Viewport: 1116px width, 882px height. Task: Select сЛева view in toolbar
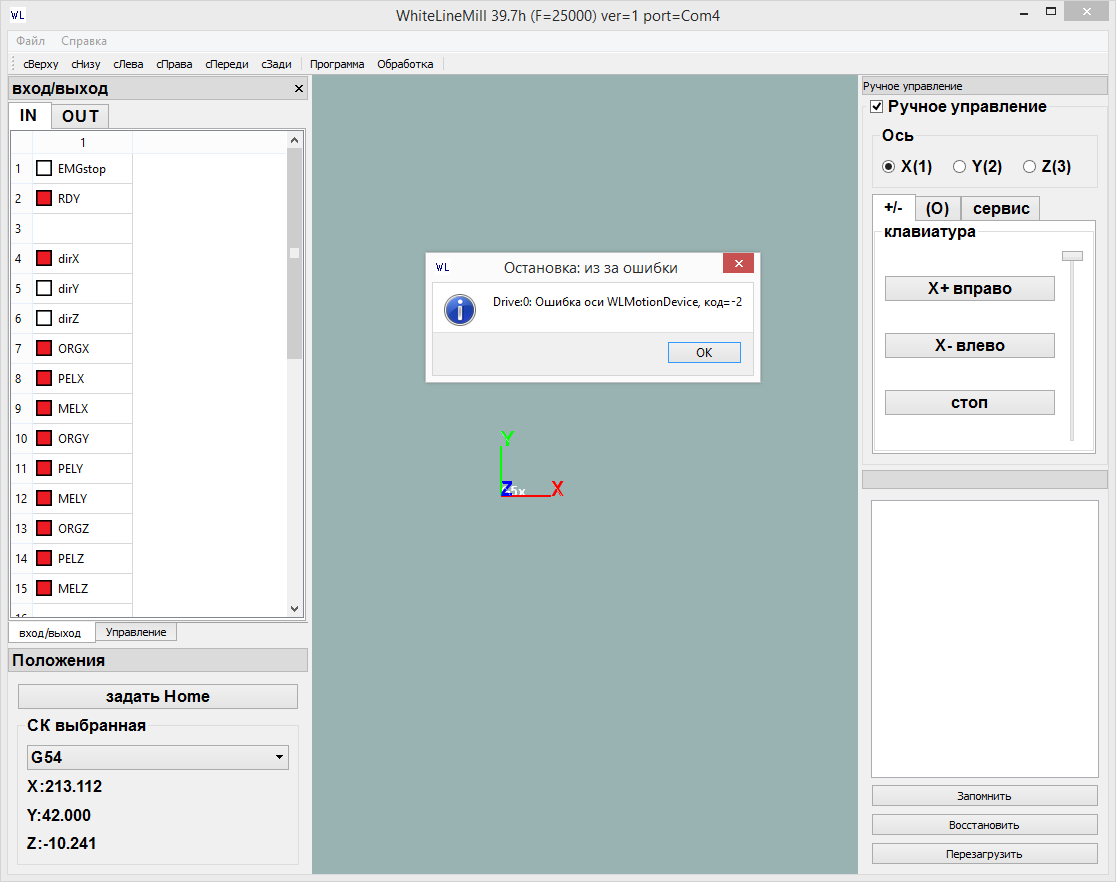128,64
